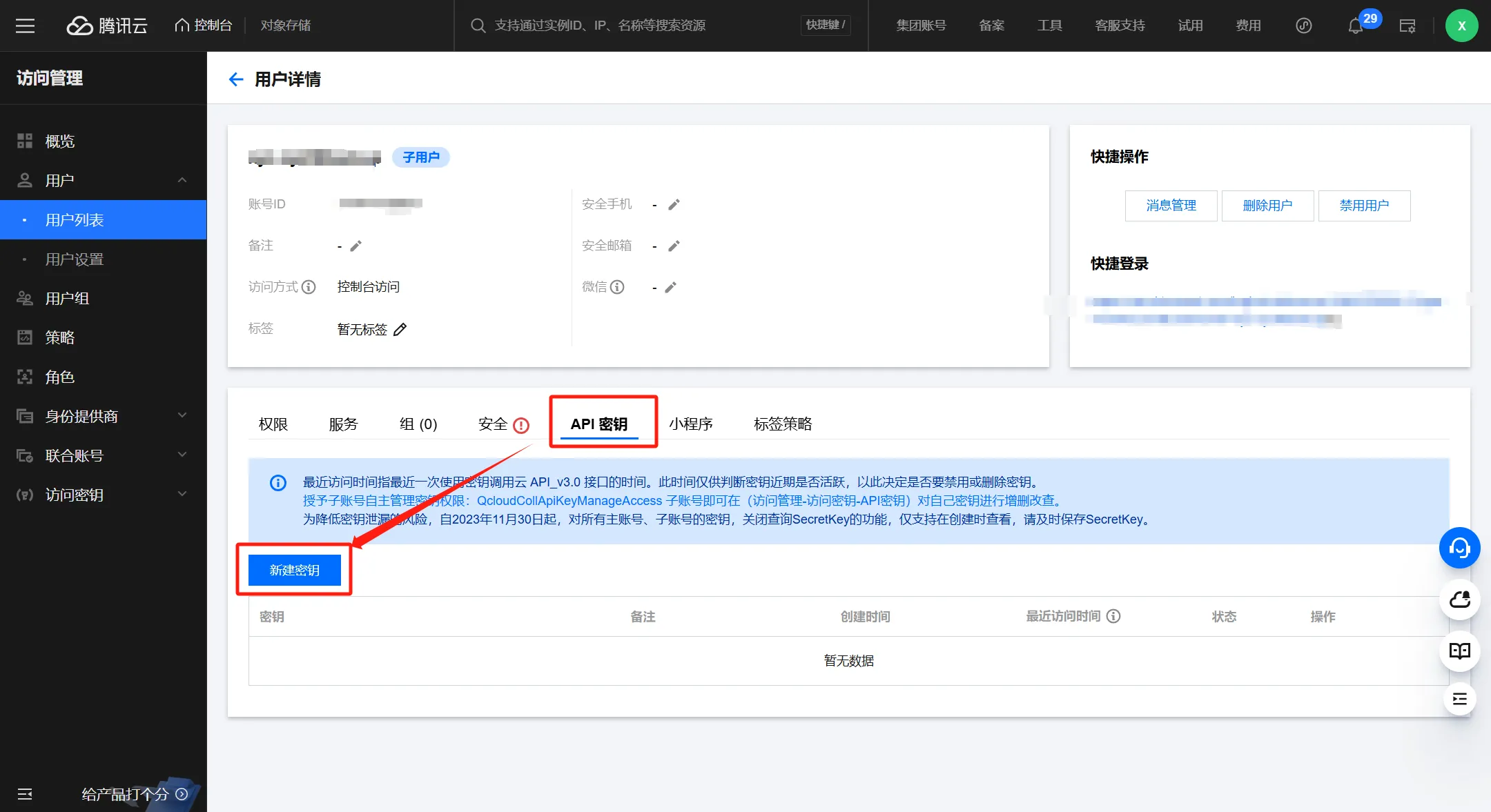The height and width of the screenshot is (812, 1491).
Task: Edit 安全手机 pencil icon
Action: [674, 204]
